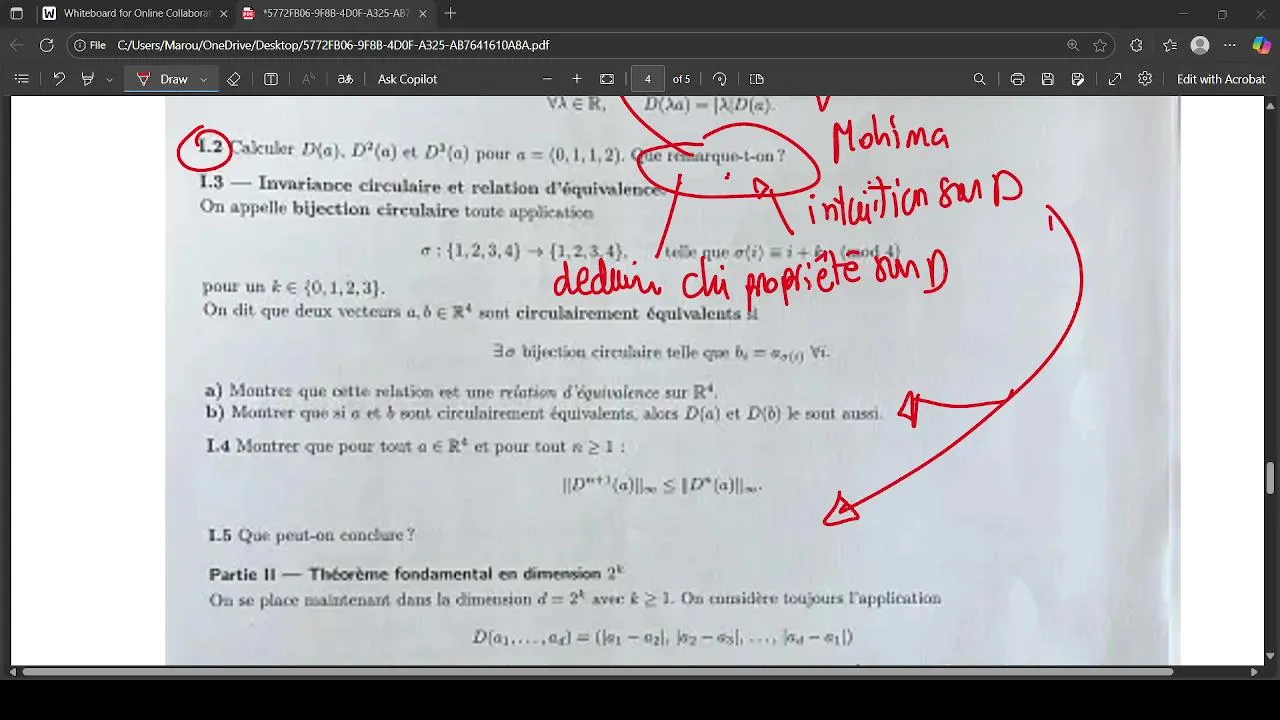Open the Favorites list

[1170, 45]
